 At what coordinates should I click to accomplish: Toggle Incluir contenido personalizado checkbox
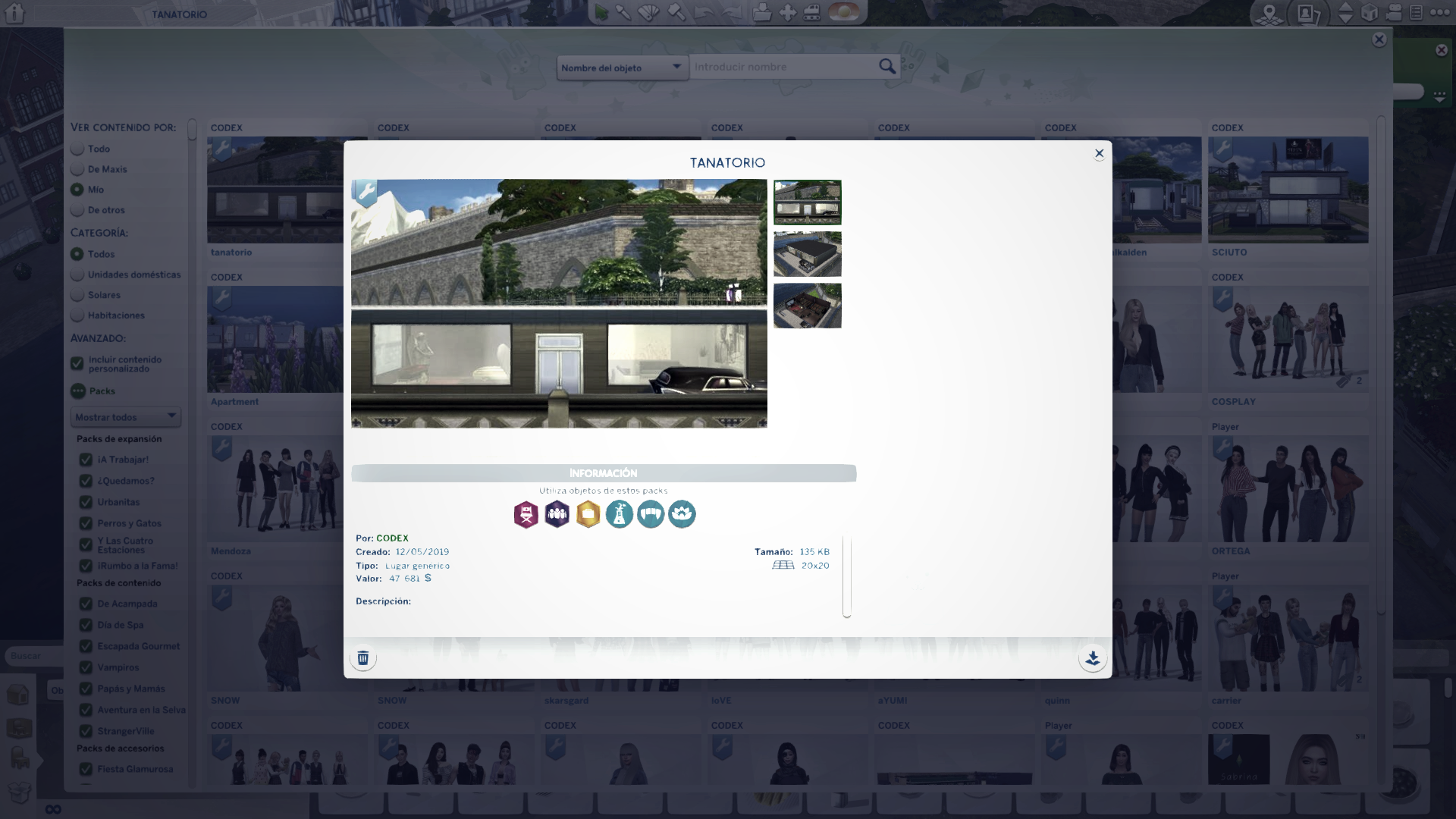pos(77,364)
